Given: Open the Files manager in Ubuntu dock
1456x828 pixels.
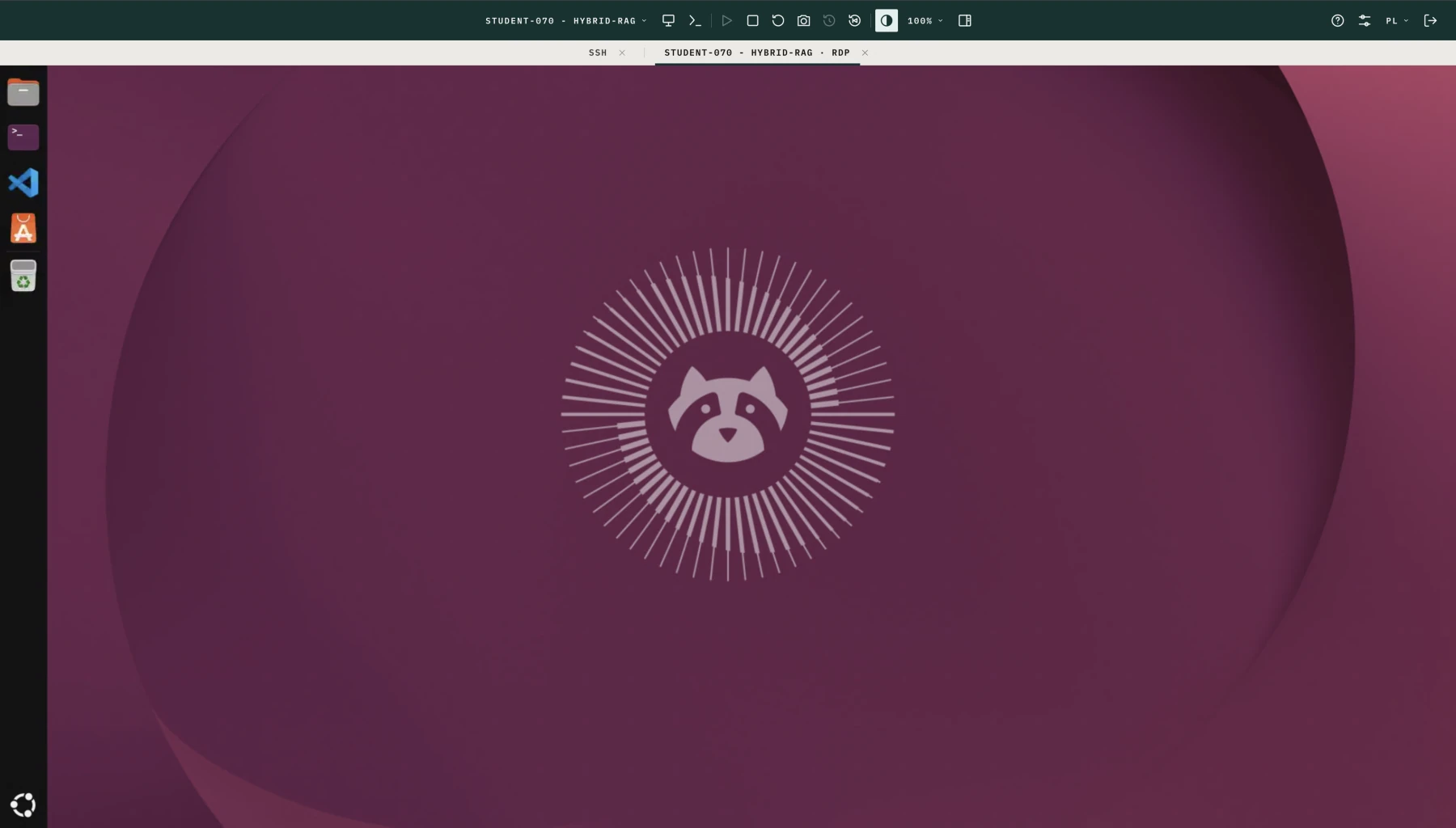Looking at the screenshot, I should coord(23,92).
